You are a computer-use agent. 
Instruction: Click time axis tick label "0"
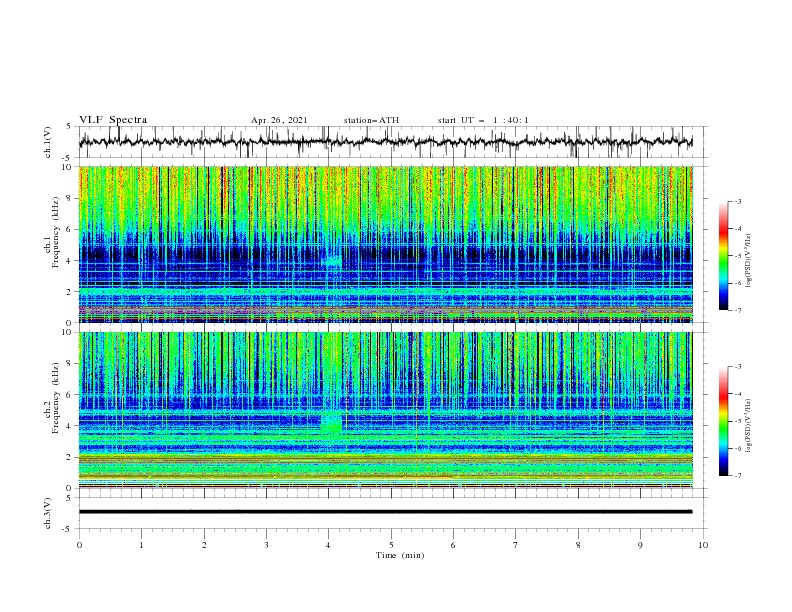pos(79,545)
